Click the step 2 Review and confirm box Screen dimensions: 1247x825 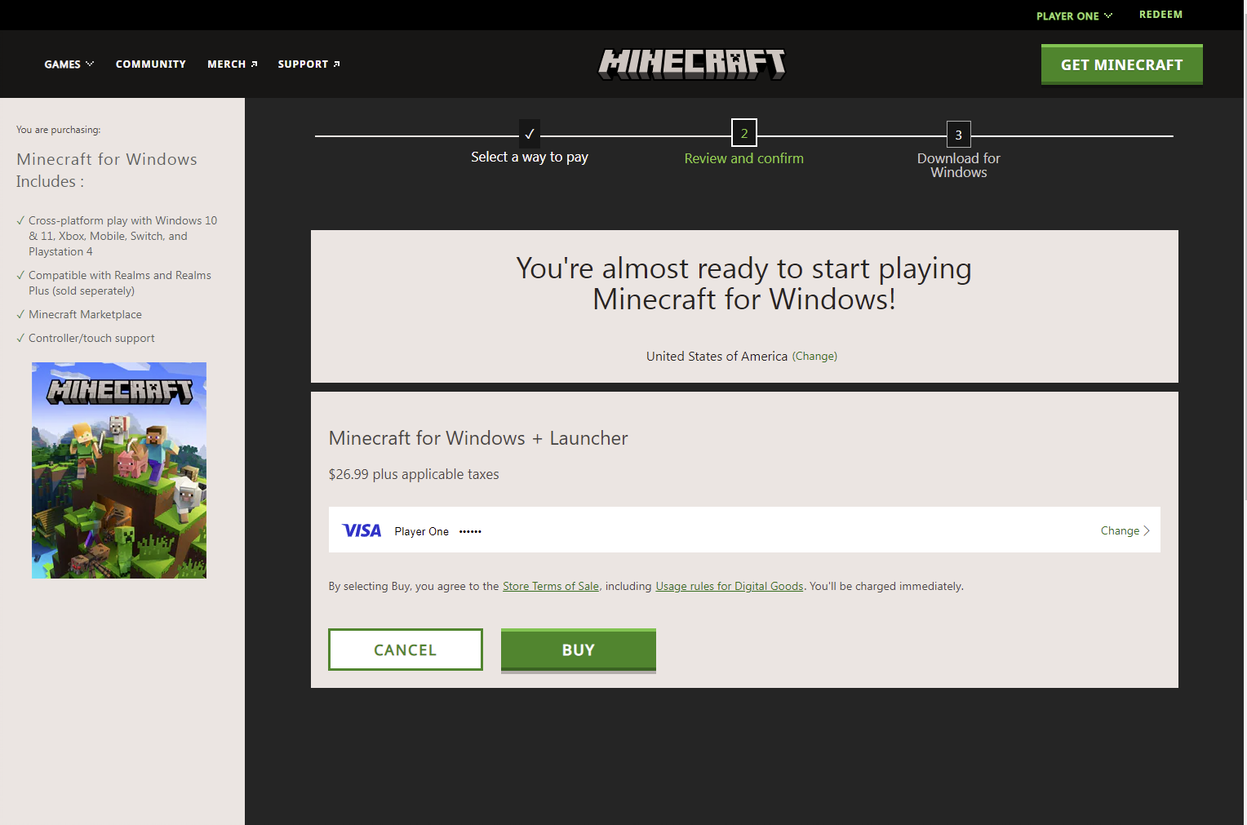[x=743, y=131]
